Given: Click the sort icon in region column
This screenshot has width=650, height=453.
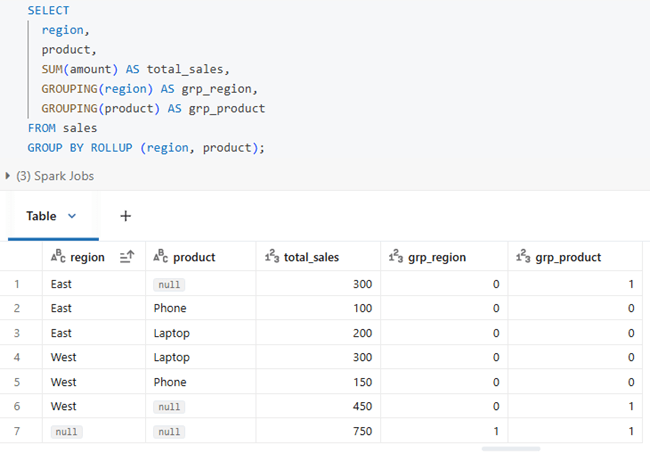Looking at the screenshot, I should [127, 257].
